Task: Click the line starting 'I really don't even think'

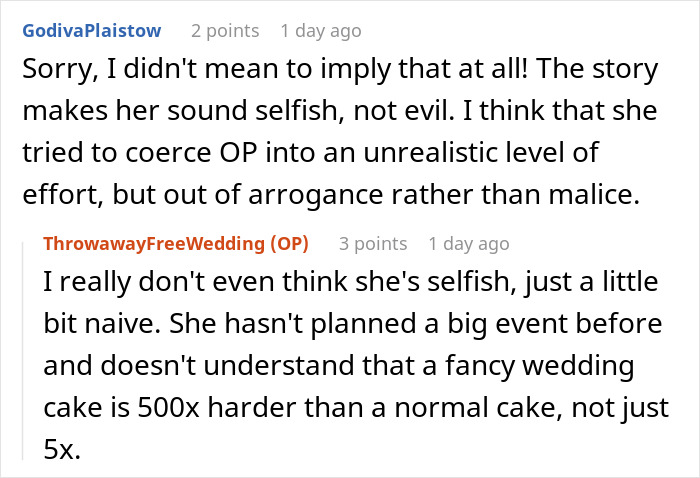Action: pos(350,283)
